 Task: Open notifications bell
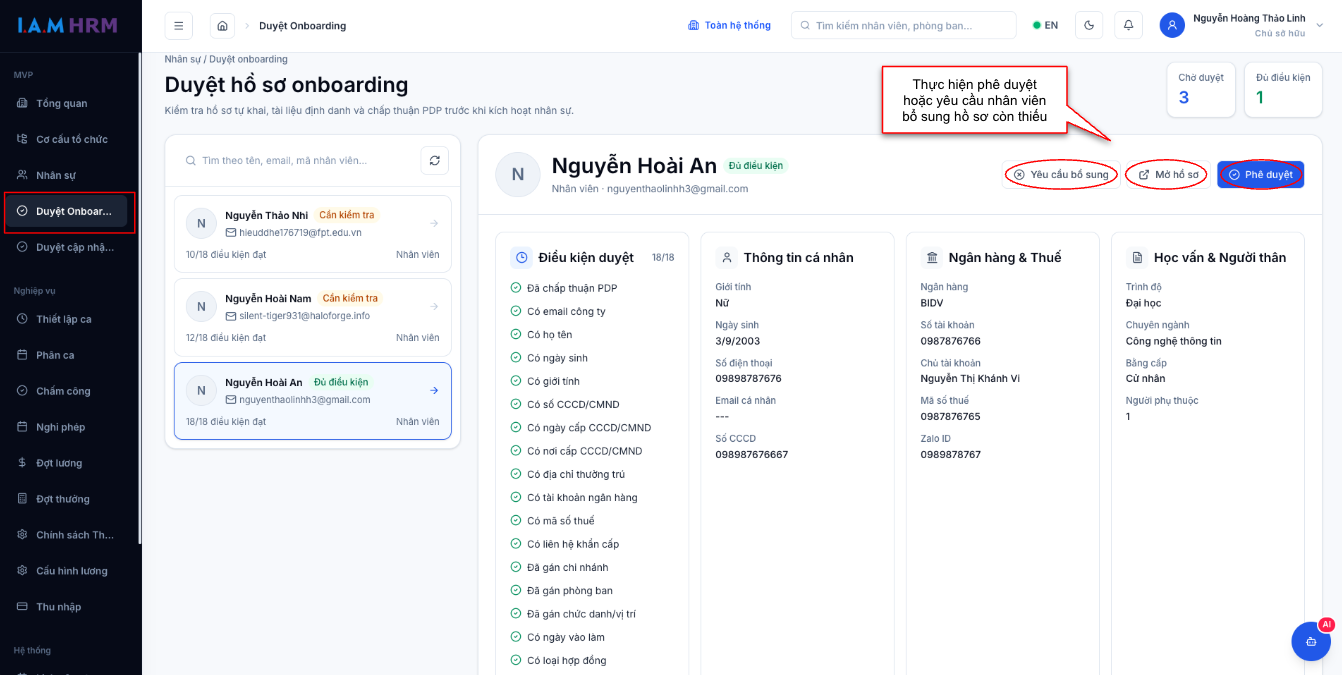pos(1129,25)
